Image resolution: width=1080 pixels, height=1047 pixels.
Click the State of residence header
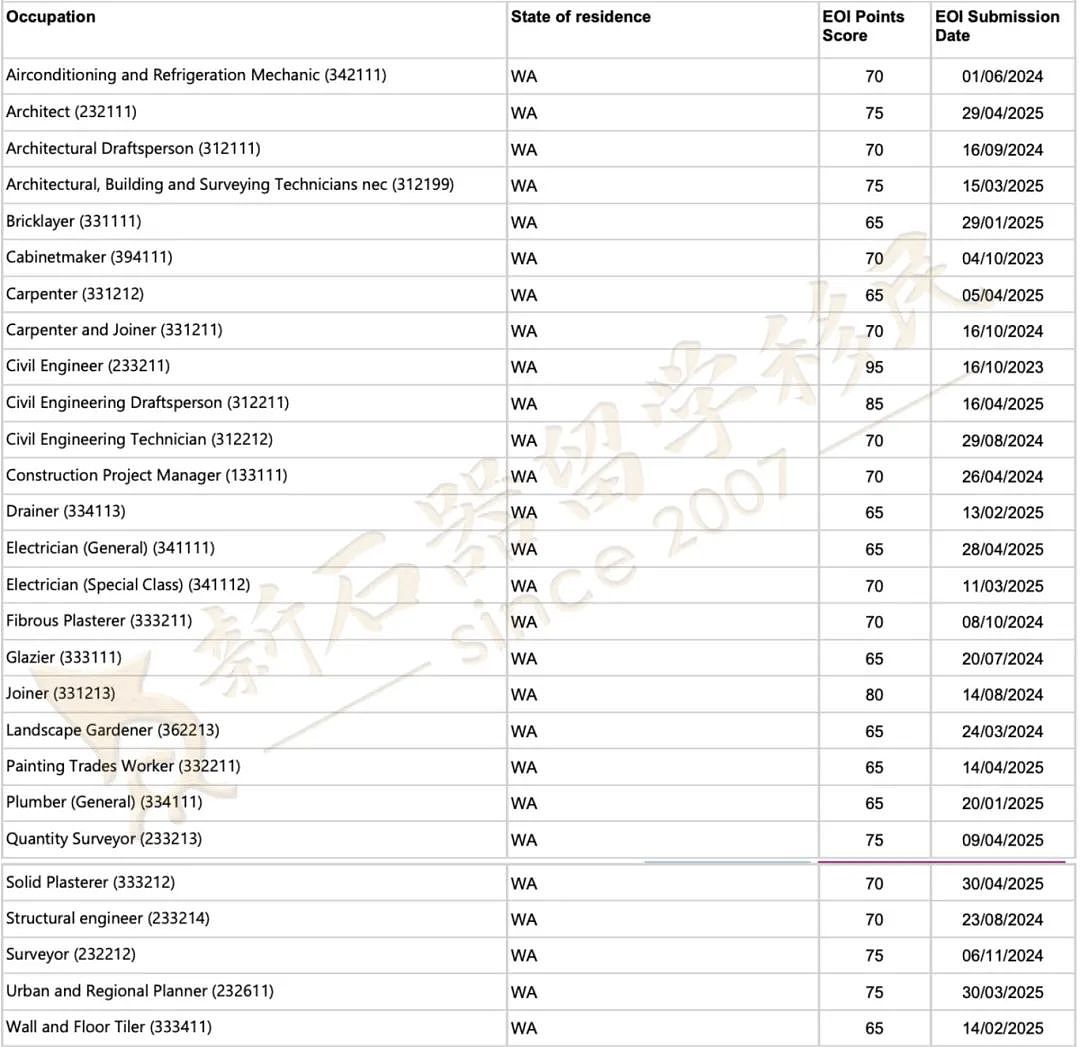[581, 17]
